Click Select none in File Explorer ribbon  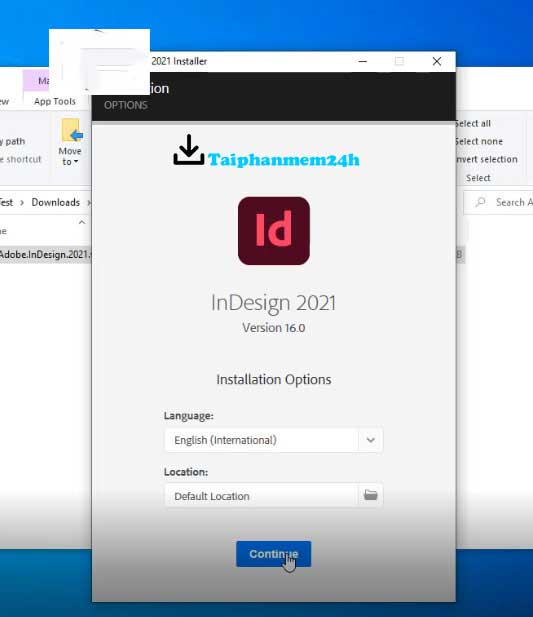click(479, 141)
